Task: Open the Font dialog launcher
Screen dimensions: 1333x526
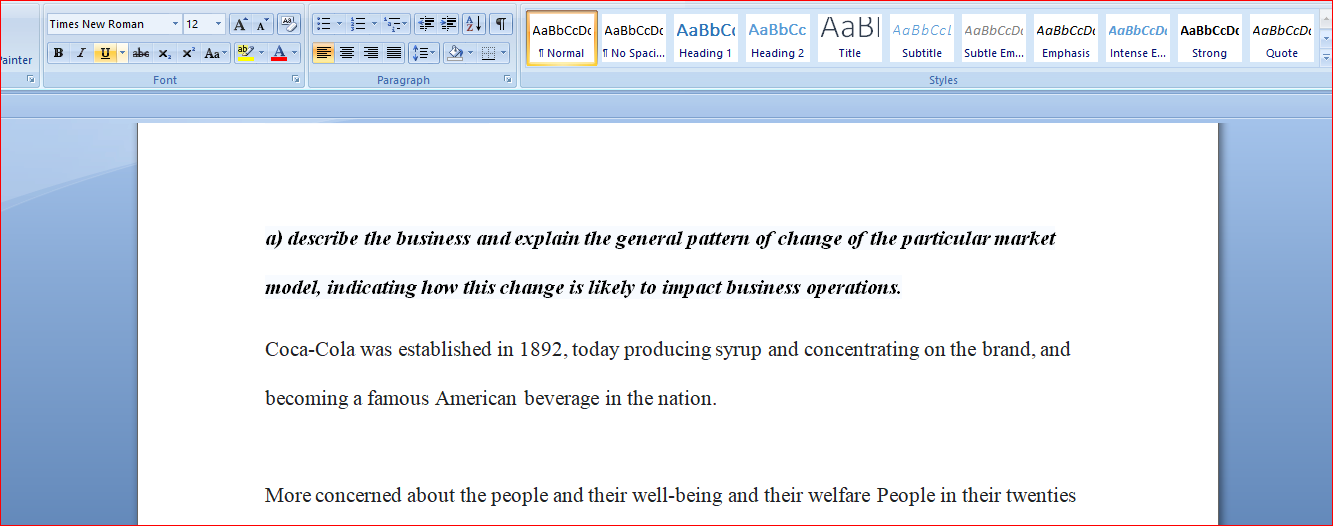Action: [296, 79]
